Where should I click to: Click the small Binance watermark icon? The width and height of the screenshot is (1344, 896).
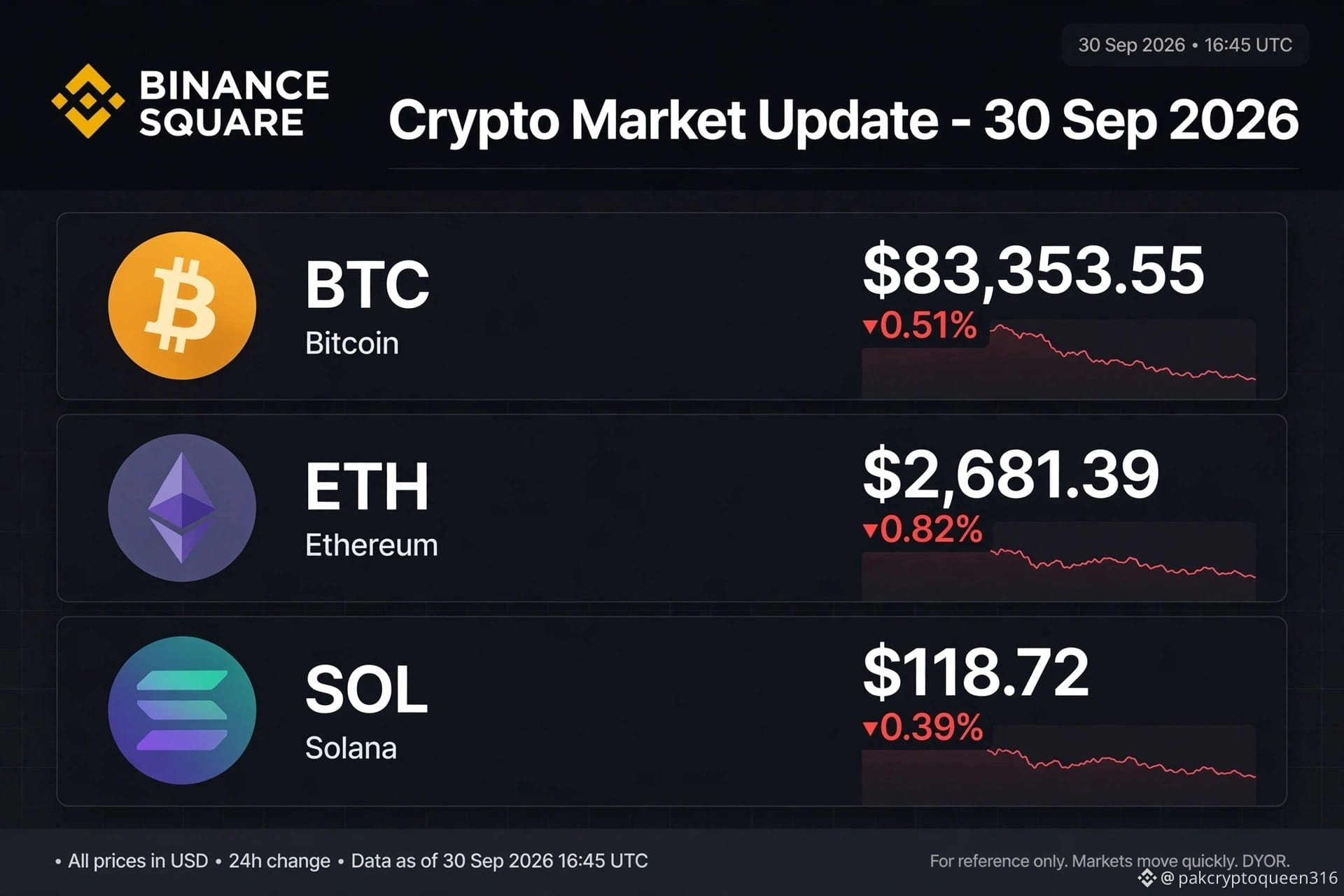point(1147,878)
